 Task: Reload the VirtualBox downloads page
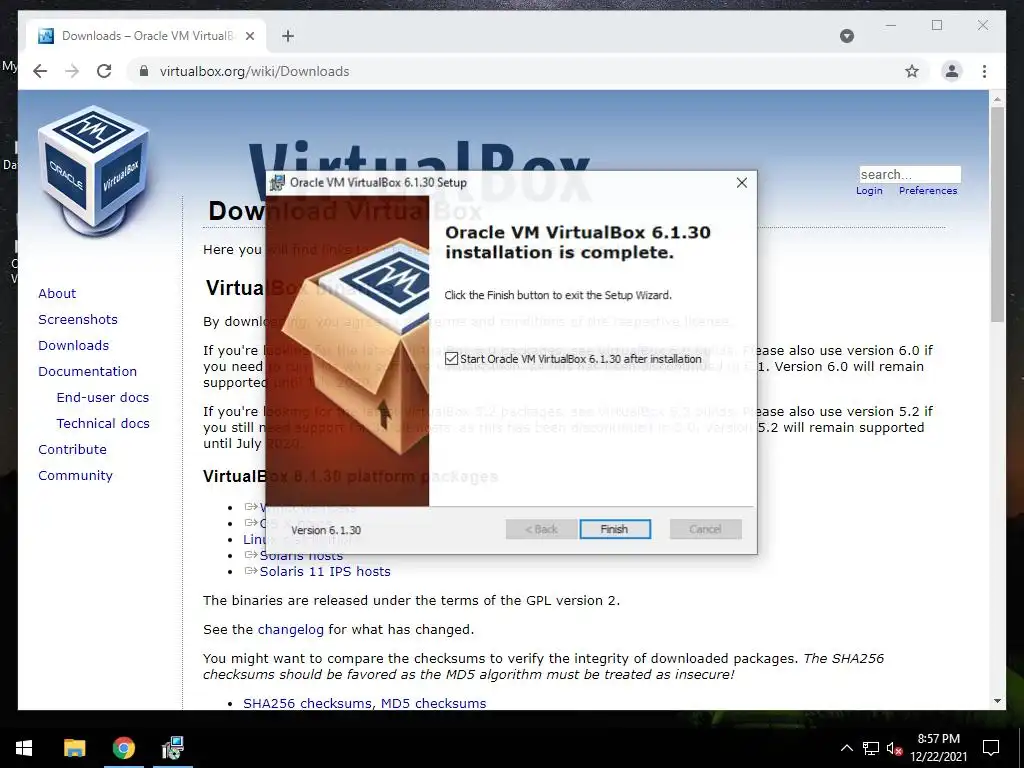point(104,71)
